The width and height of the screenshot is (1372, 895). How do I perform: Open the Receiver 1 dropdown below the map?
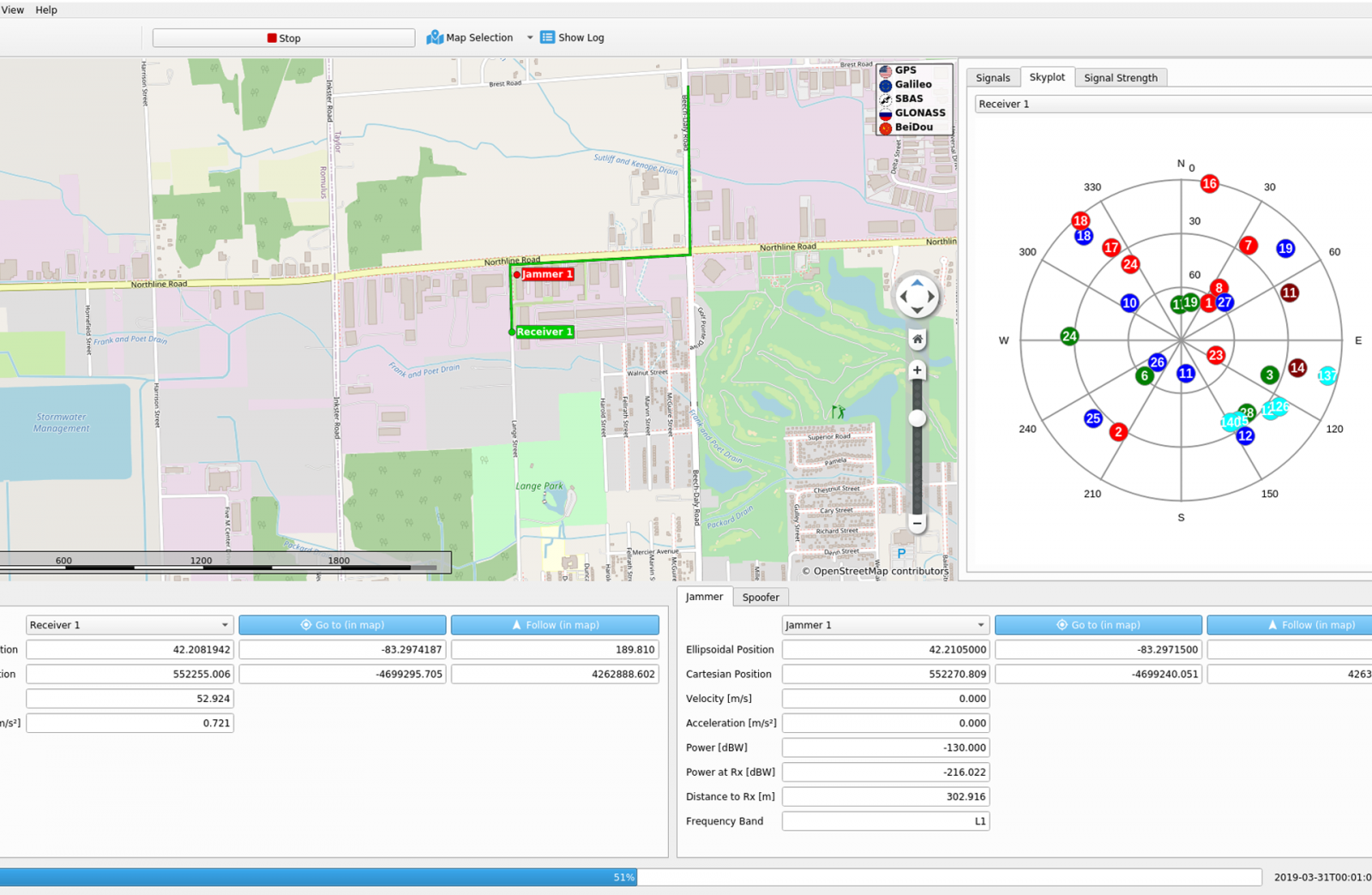[129, 625]
